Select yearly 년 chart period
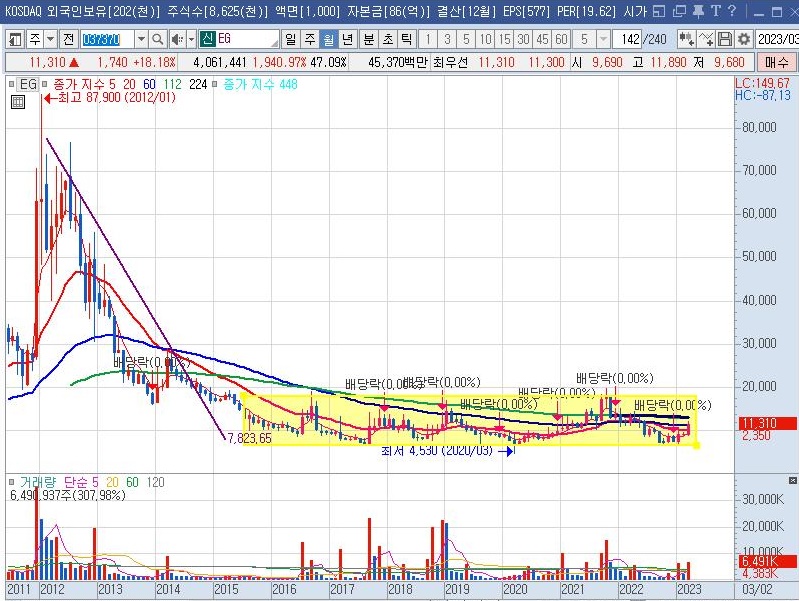The image size is (799, 601). pyautogui.click(x=348, y=39)
